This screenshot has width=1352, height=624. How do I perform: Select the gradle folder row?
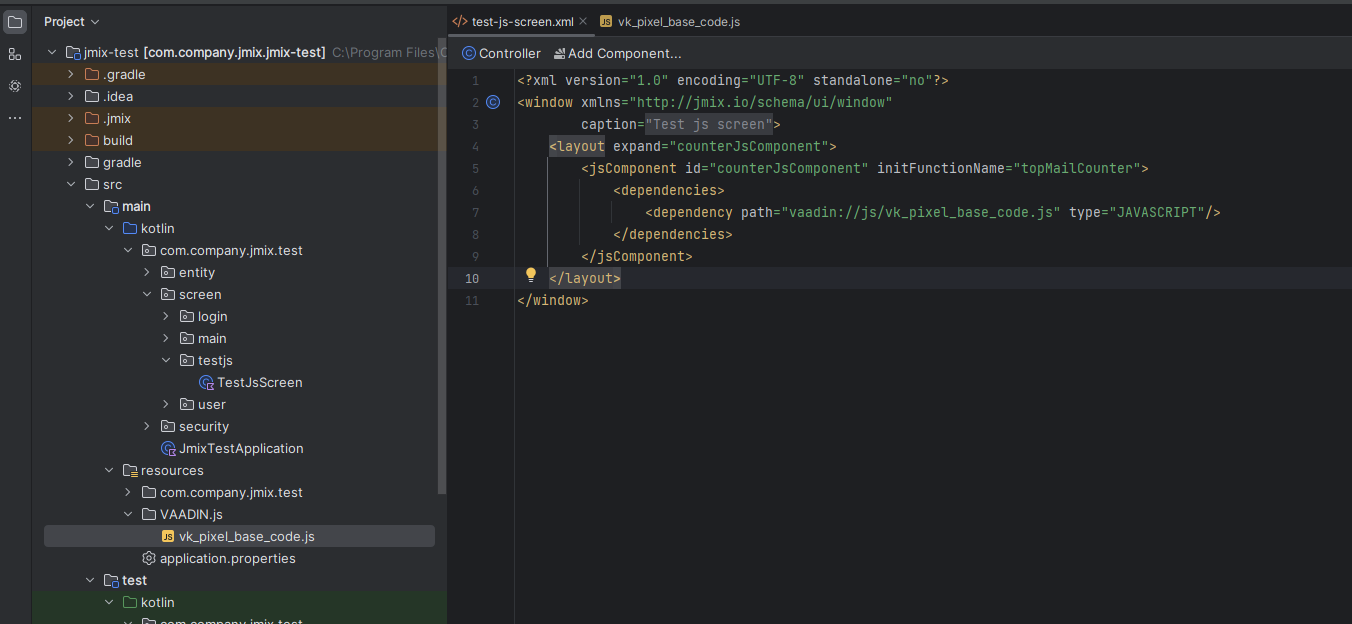pyautogui.click(x=239, y=162)
